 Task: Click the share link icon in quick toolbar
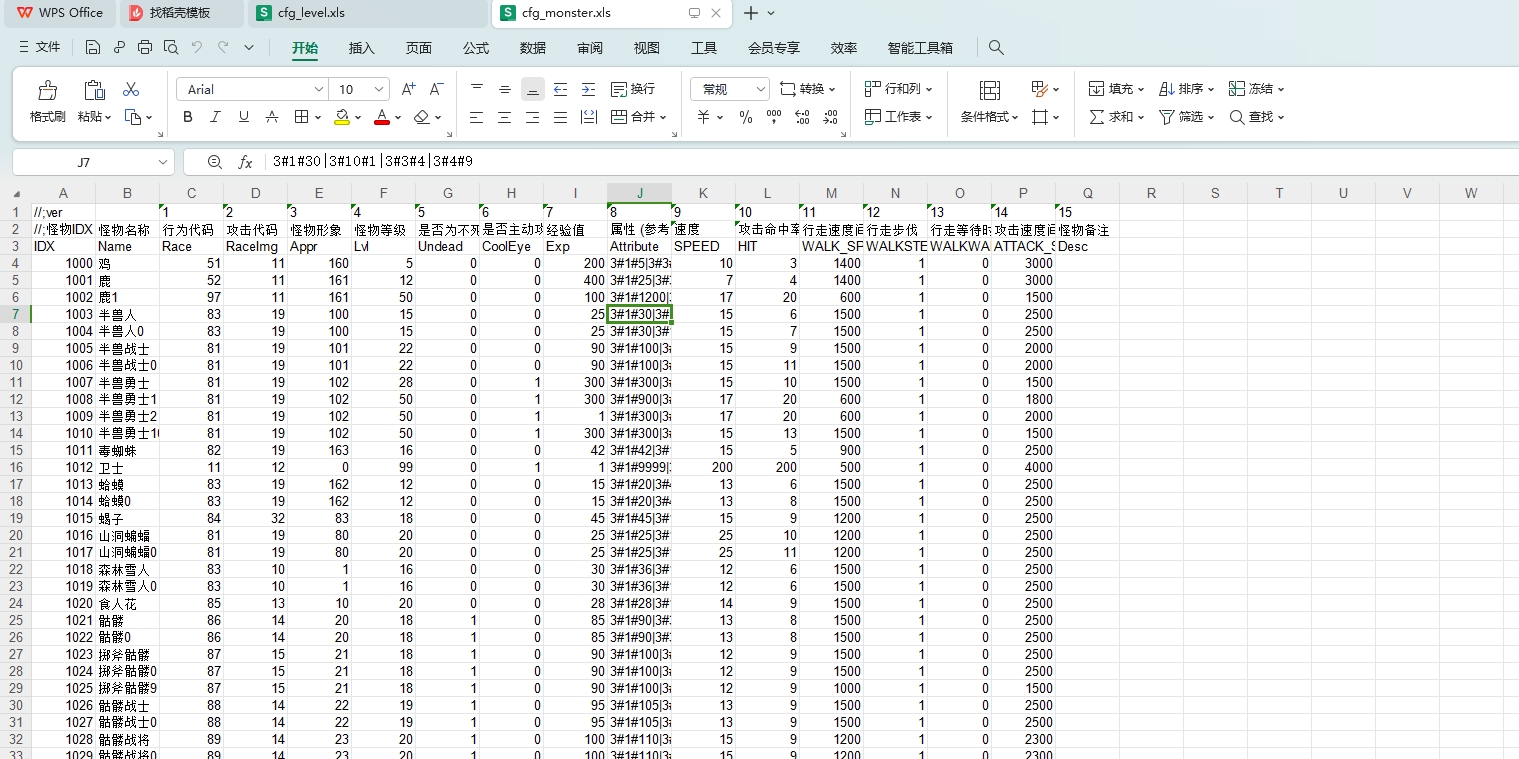(x=119, y=47)
